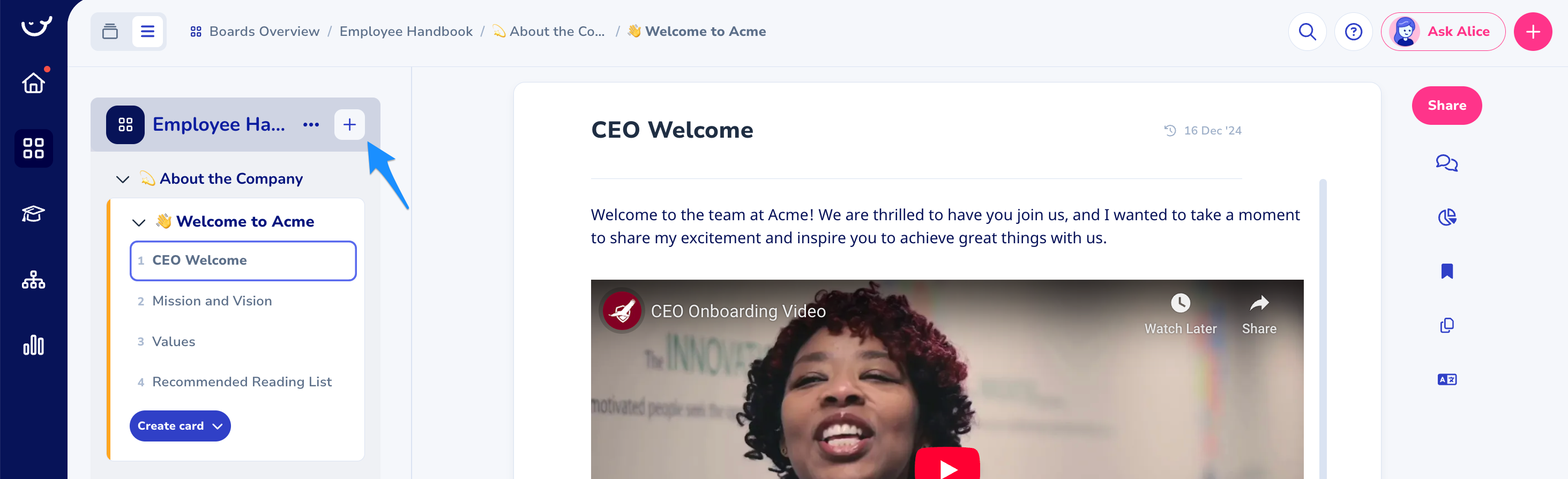Screen dimensions: 1568x479
Task: Open Ask Alice assistant
Action: tap(1443, 32)
